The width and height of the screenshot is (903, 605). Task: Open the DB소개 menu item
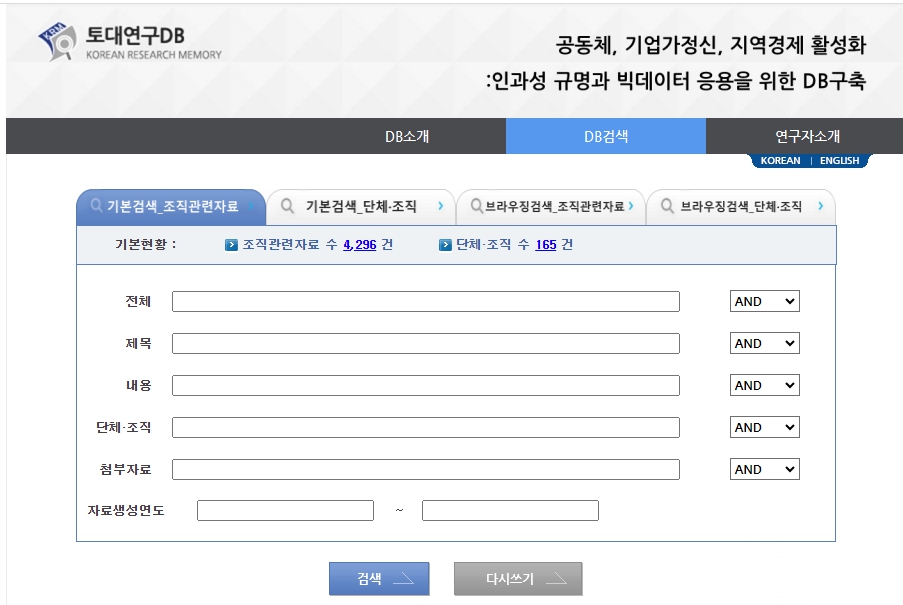pos(407,137)
